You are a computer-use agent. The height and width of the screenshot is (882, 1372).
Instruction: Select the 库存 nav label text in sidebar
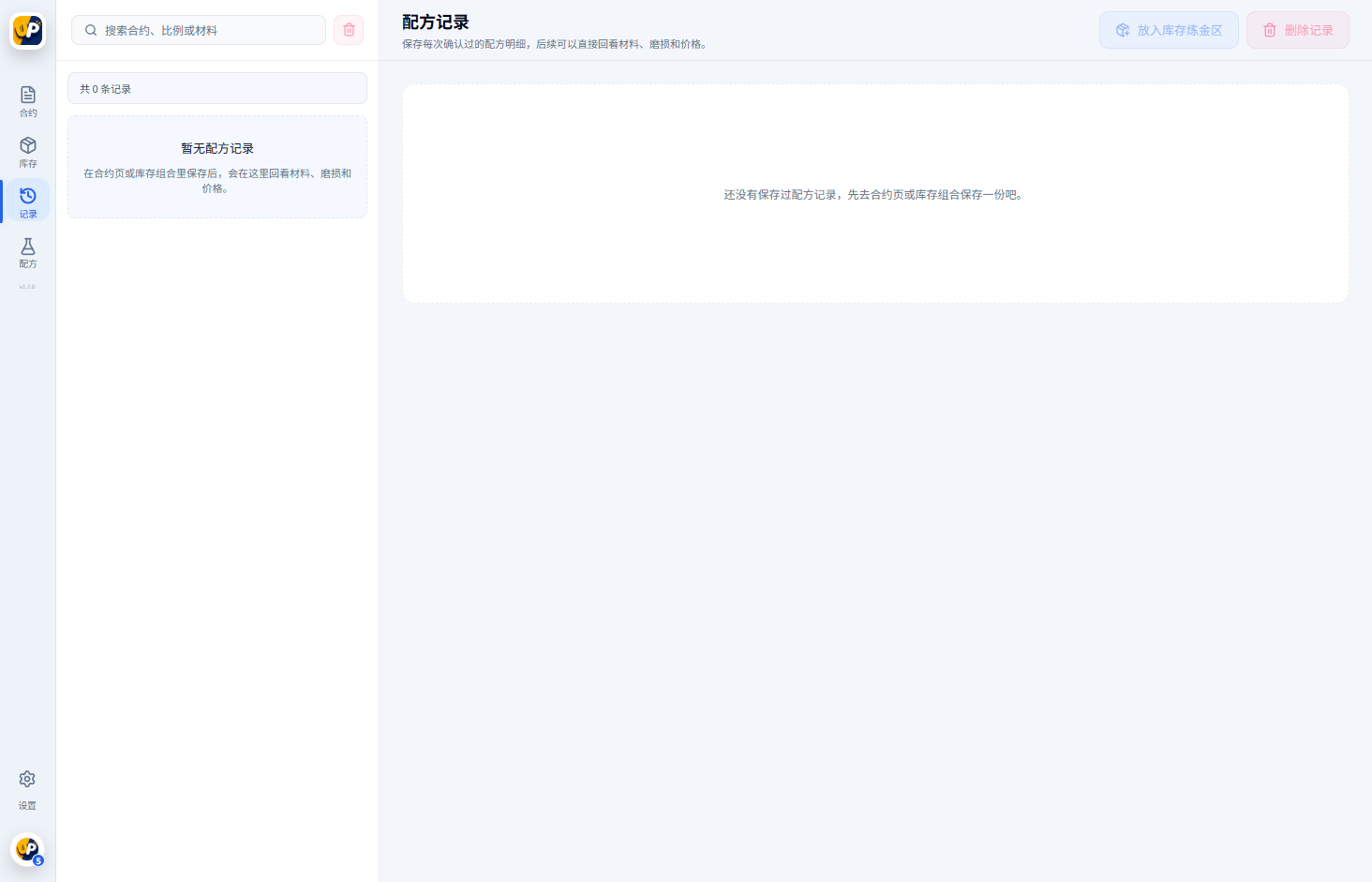point(27,164)
